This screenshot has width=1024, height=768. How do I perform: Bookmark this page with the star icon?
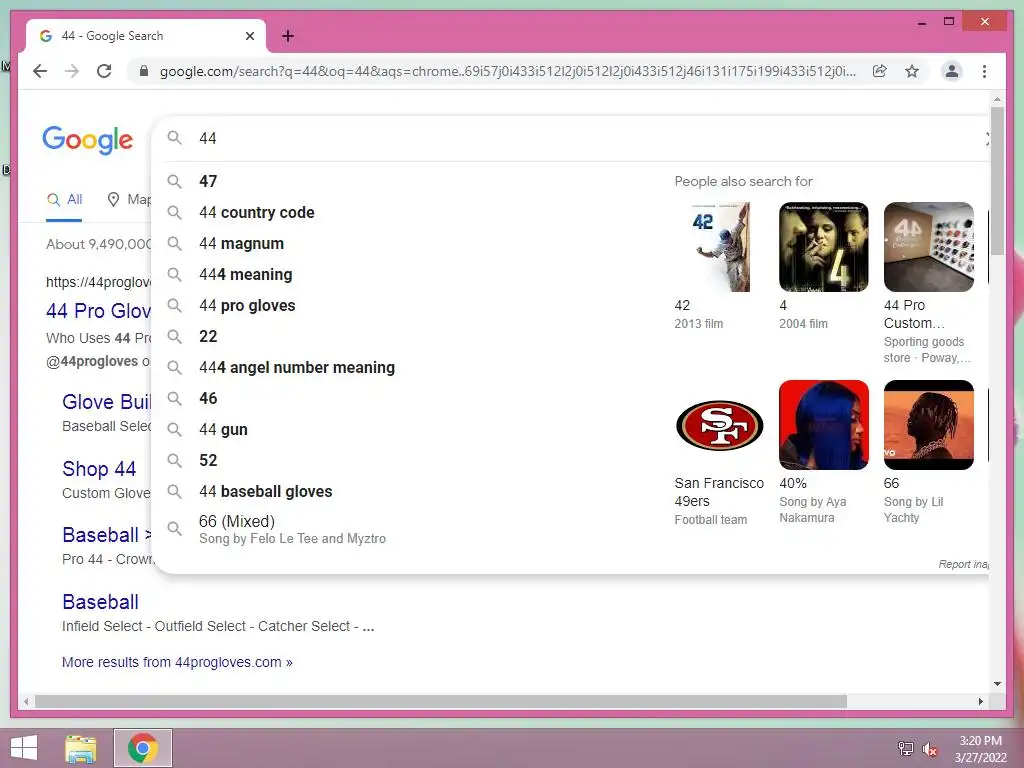coord(912,71)
